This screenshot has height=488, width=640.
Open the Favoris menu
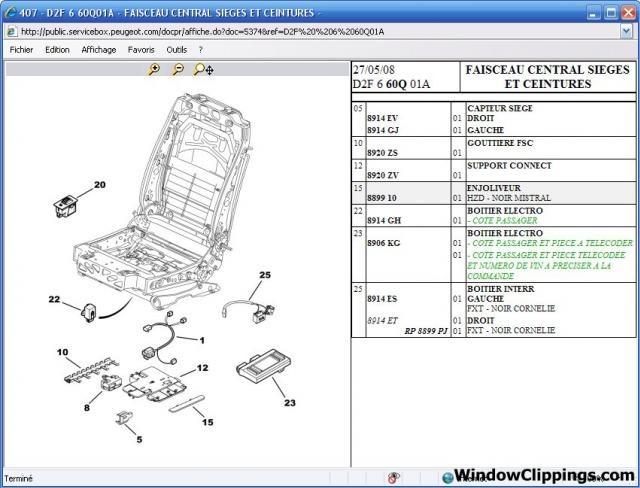[x=141, y=49]
